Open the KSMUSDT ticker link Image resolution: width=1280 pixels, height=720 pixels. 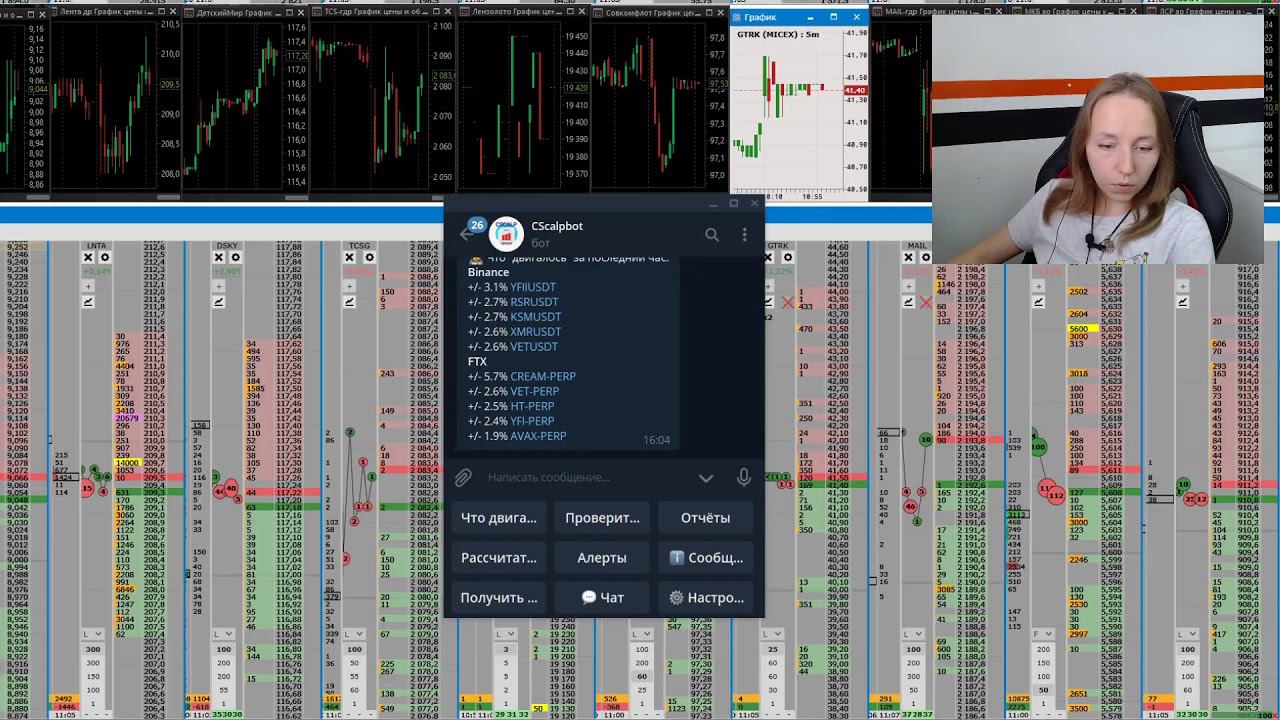click(x=536, y=317)
